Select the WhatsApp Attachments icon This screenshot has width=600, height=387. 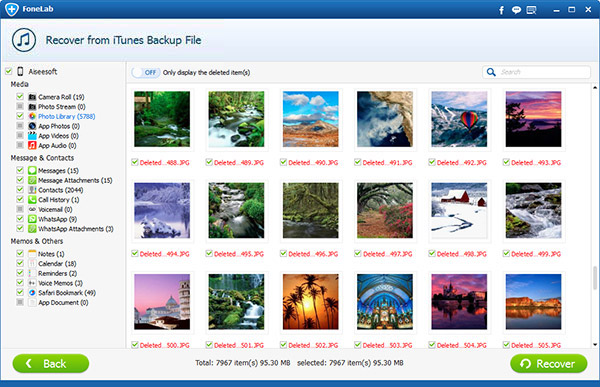(32, 229)
